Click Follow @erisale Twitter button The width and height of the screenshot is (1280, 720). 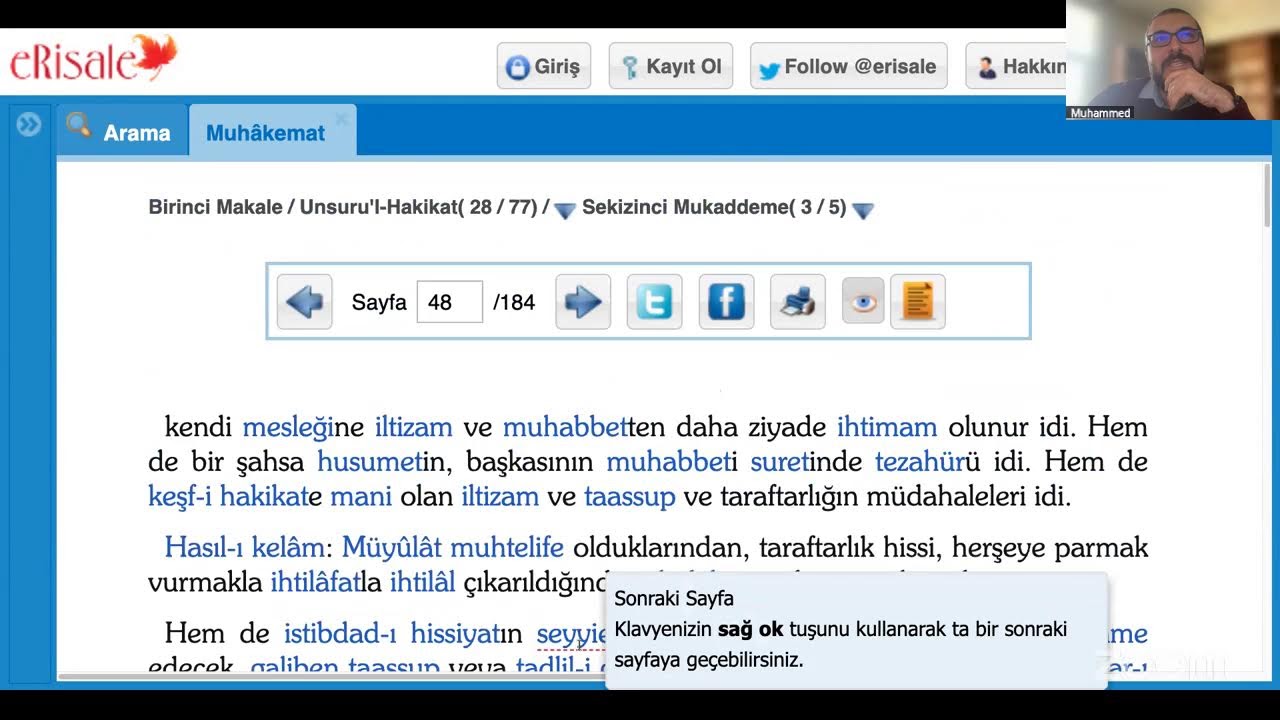point(849,66)
